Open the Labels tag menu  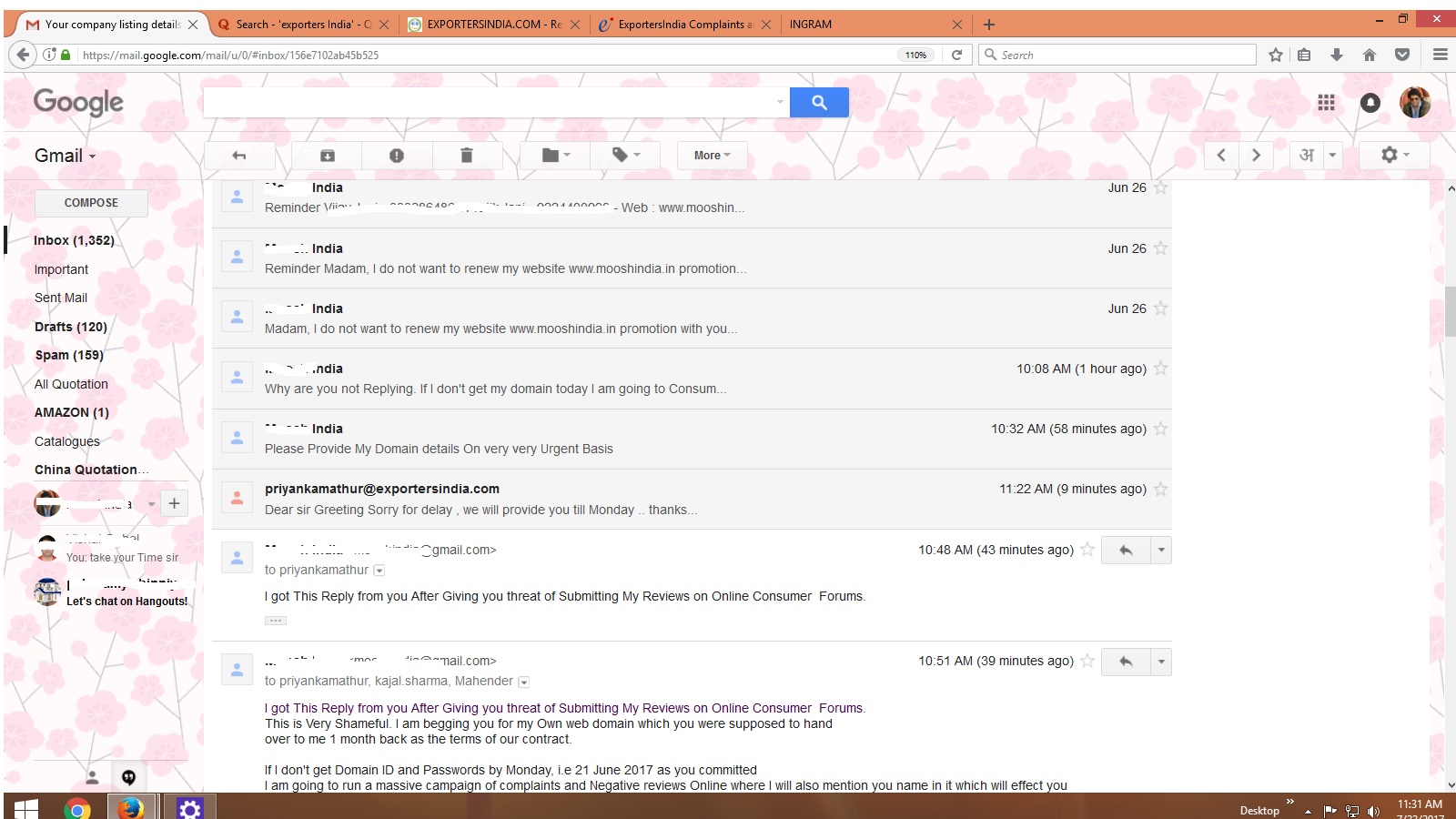coord(625,156)
